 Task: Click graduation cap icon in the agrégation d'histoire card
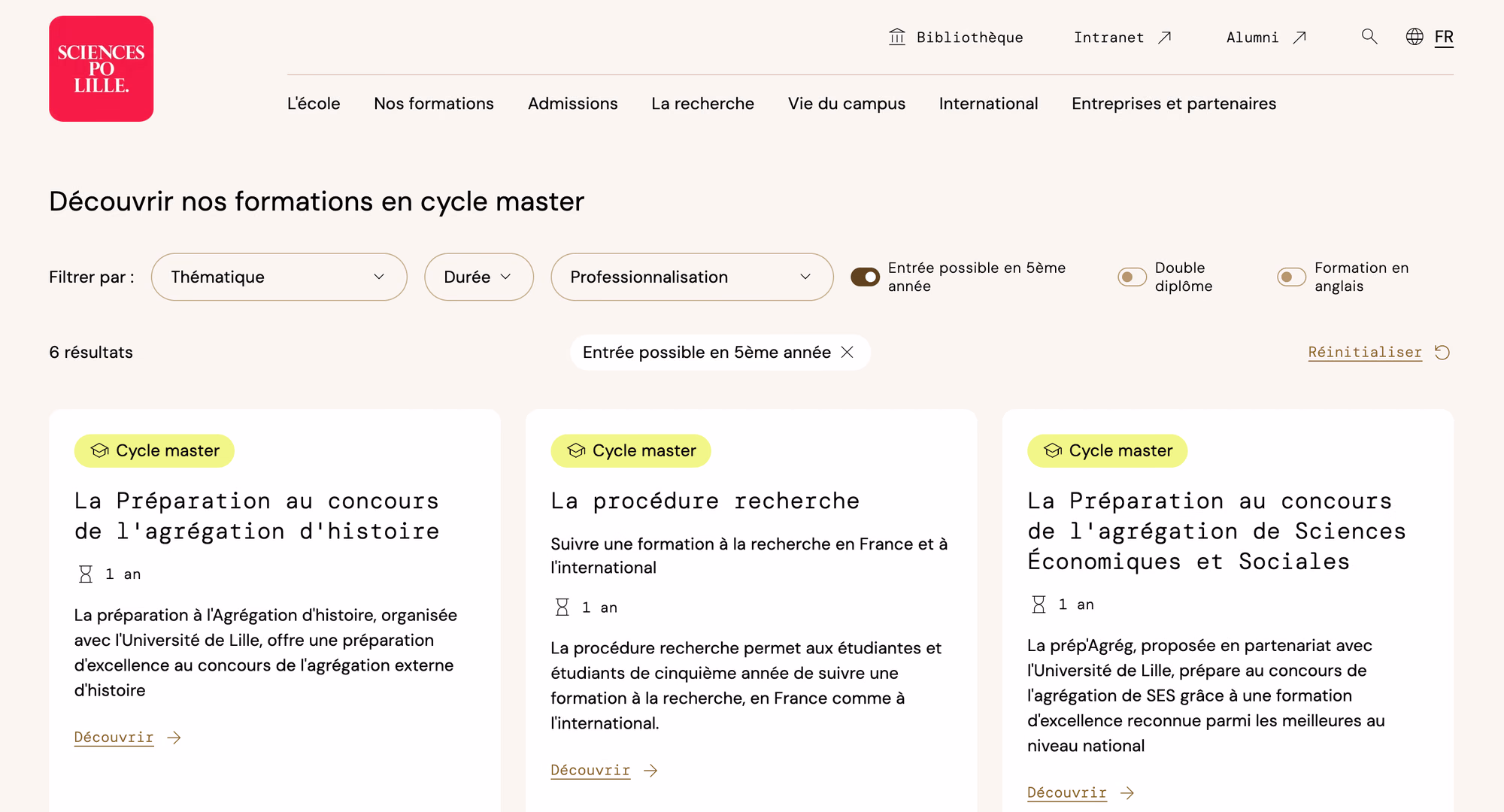(99, 450)
